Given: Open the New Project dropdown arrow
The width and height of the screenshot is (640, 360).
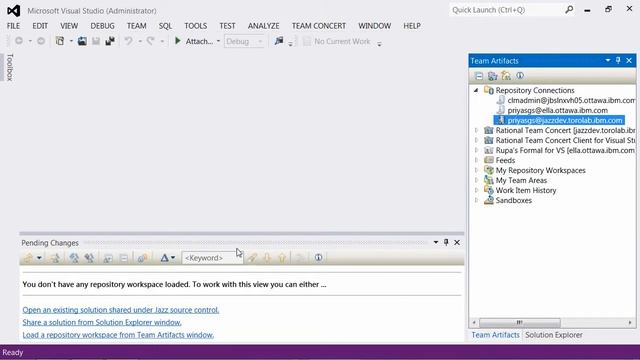Looking at the screenshot, I should click(71, 41).
